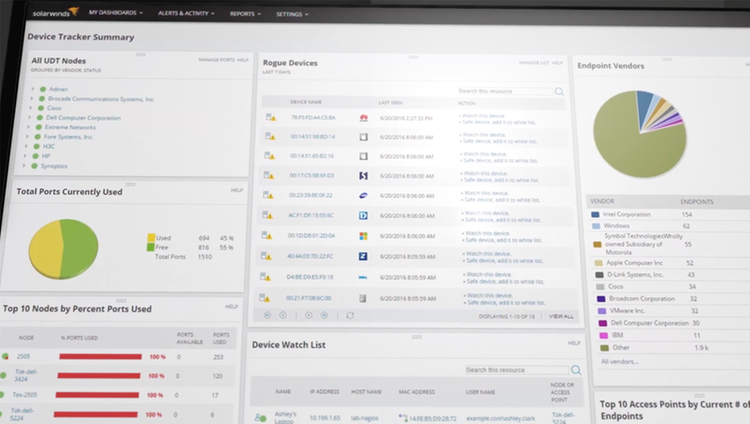Open node Tex-2505
This screenshot has height=424, width=750.
(24, 394)
